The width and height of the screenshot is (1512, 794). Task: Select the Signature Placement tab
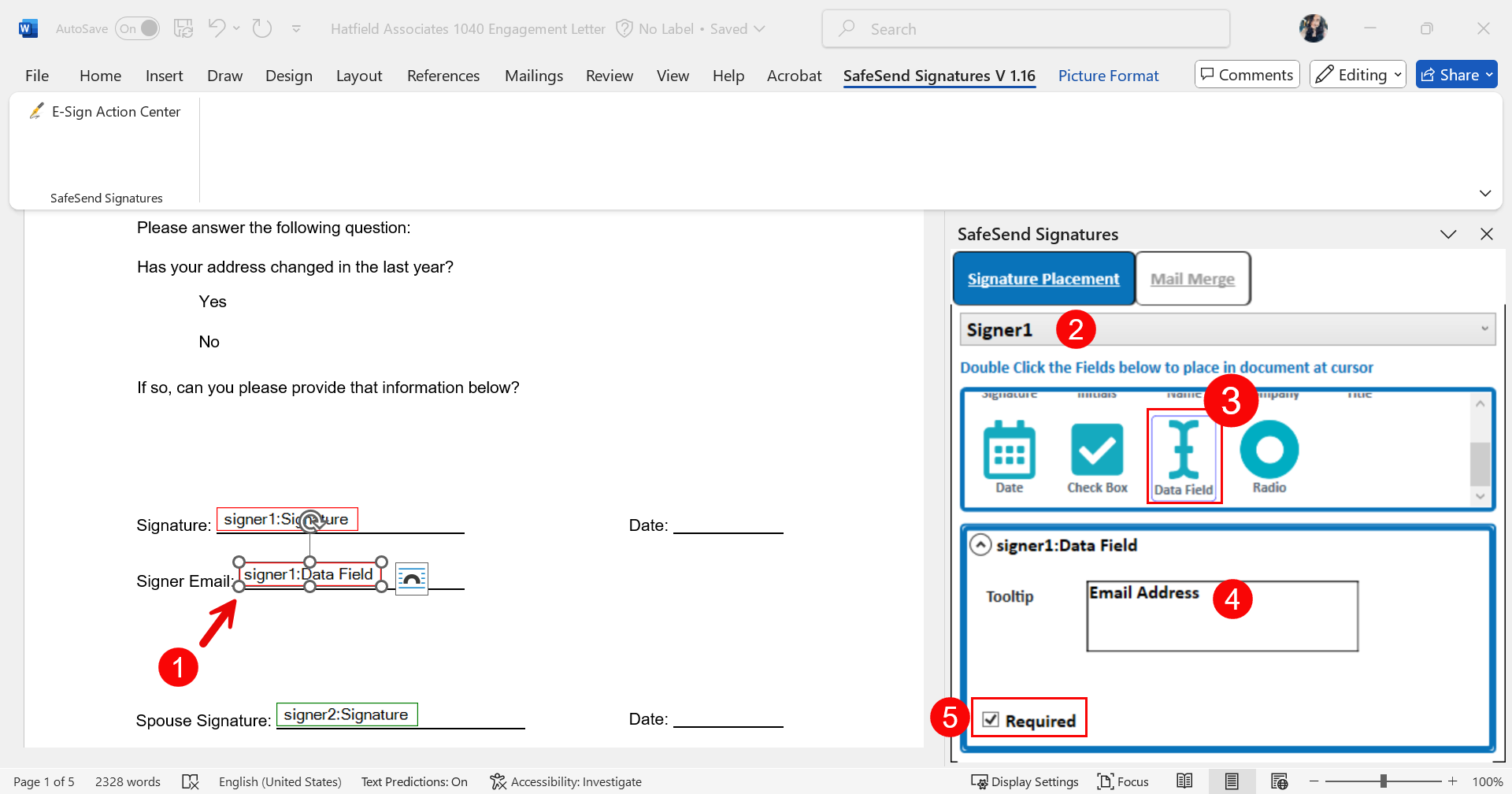(x=1043, y=279)
